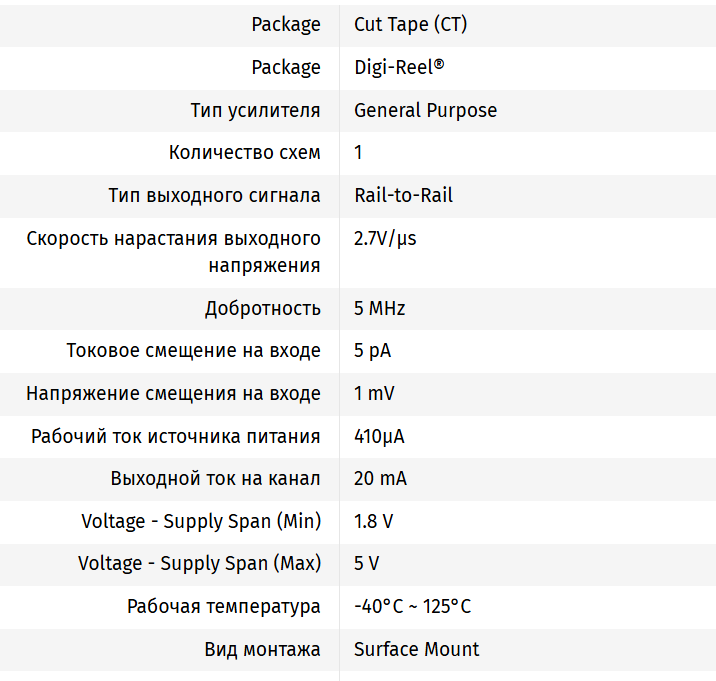Click the "20 mA" output current value
This screenshot has height=681, width=716.
click(380, 479)
